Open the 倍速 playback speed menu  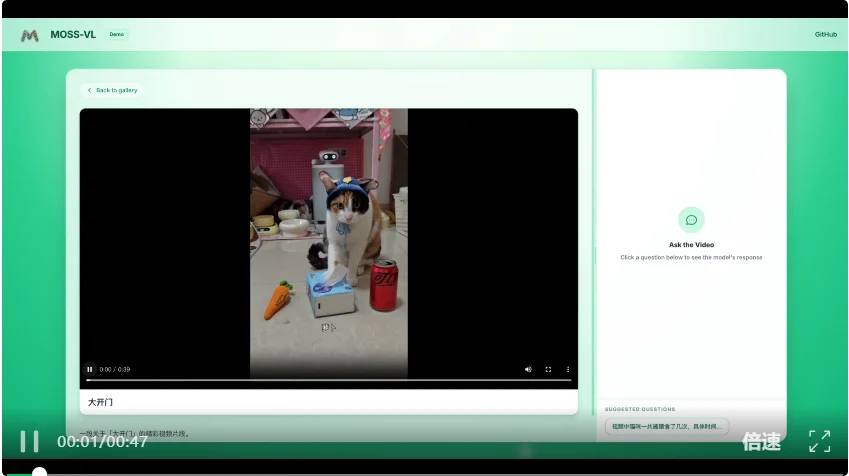click(x=761, y=441)
